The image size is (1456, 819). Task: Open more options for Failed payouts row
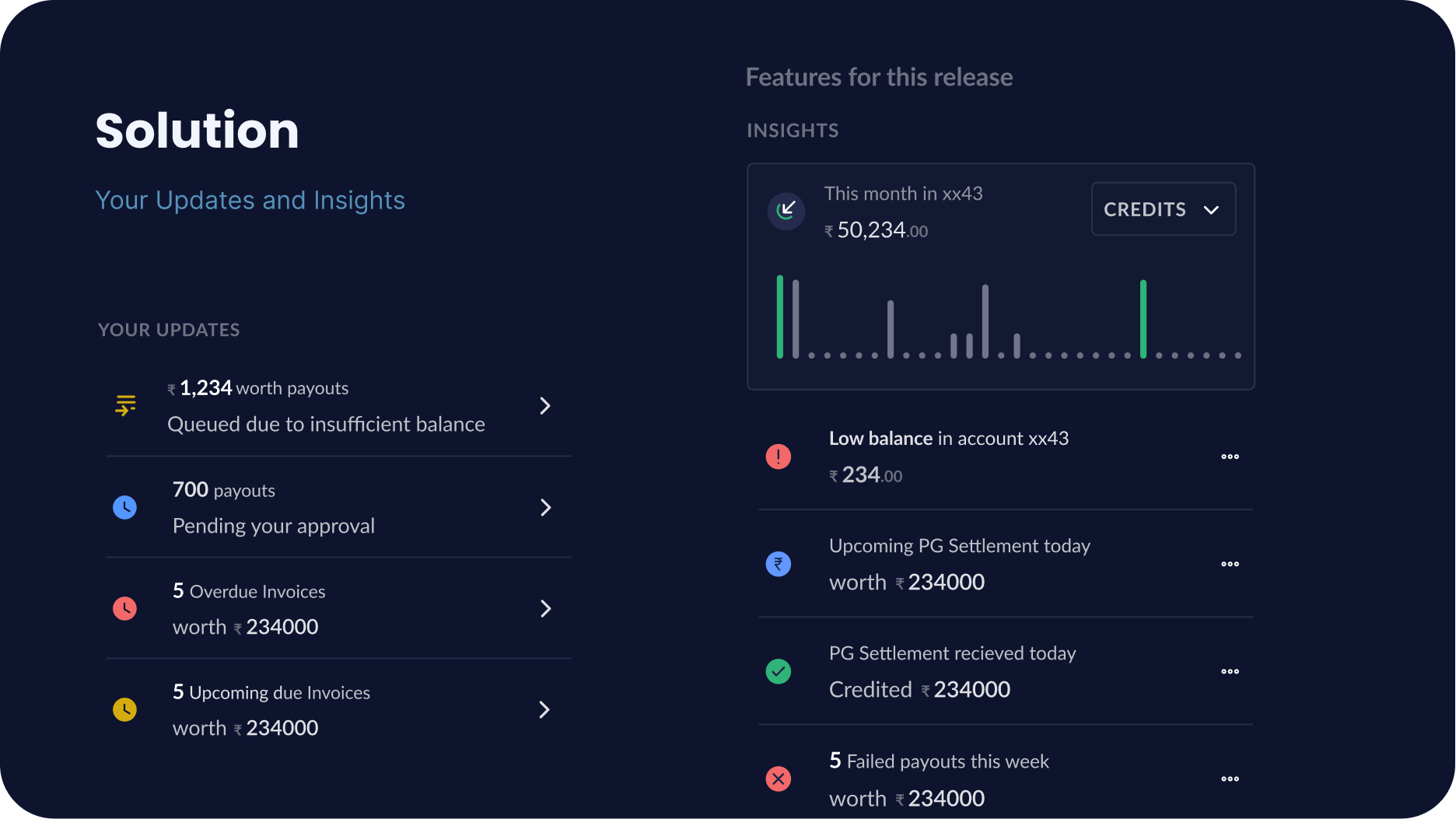[x=1230, y=779]
